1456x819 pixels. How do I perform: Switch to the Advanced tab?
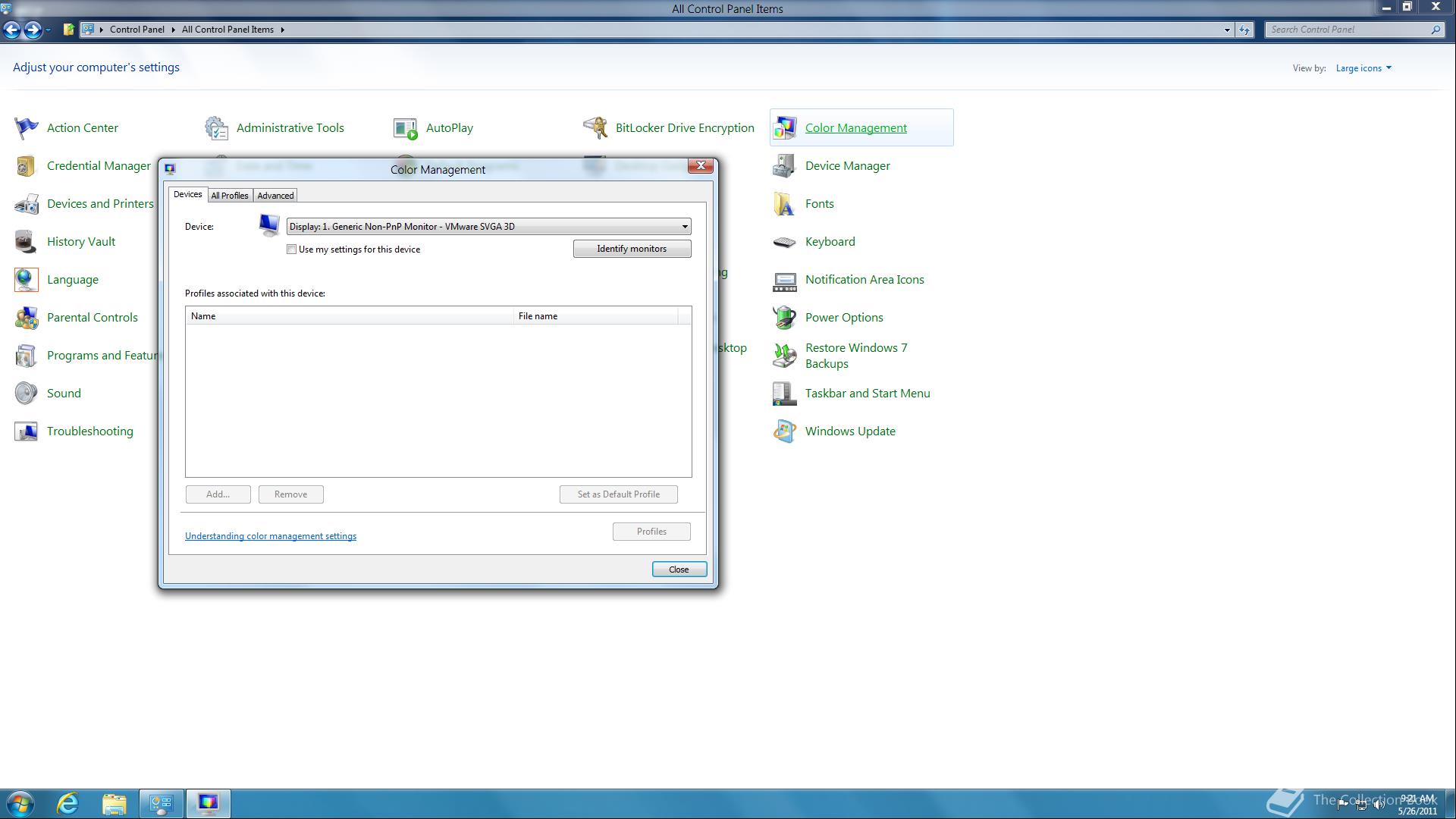(275, 196)
